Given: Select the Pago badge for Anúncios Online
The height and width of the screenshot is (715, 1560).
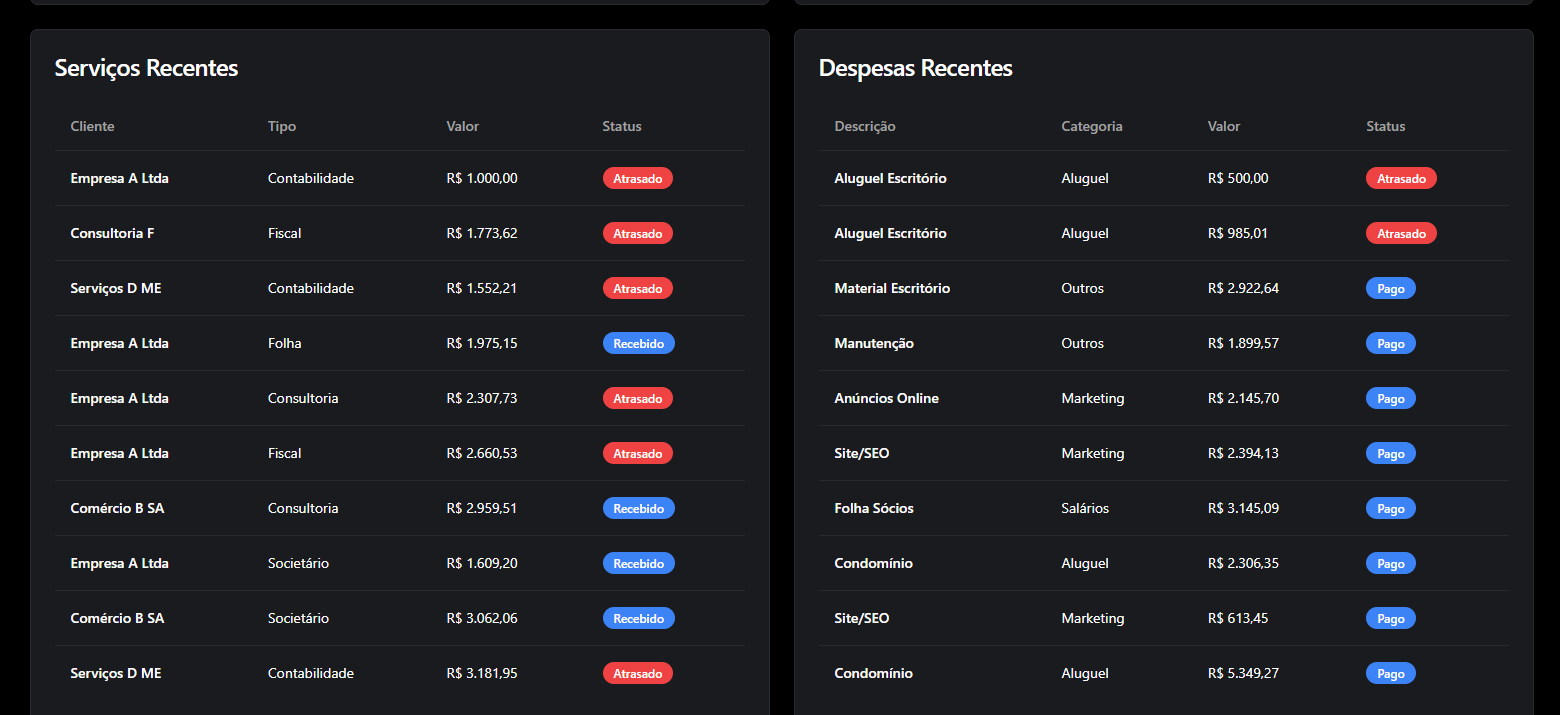Looking at the screenshot, I should (1390, 398).
